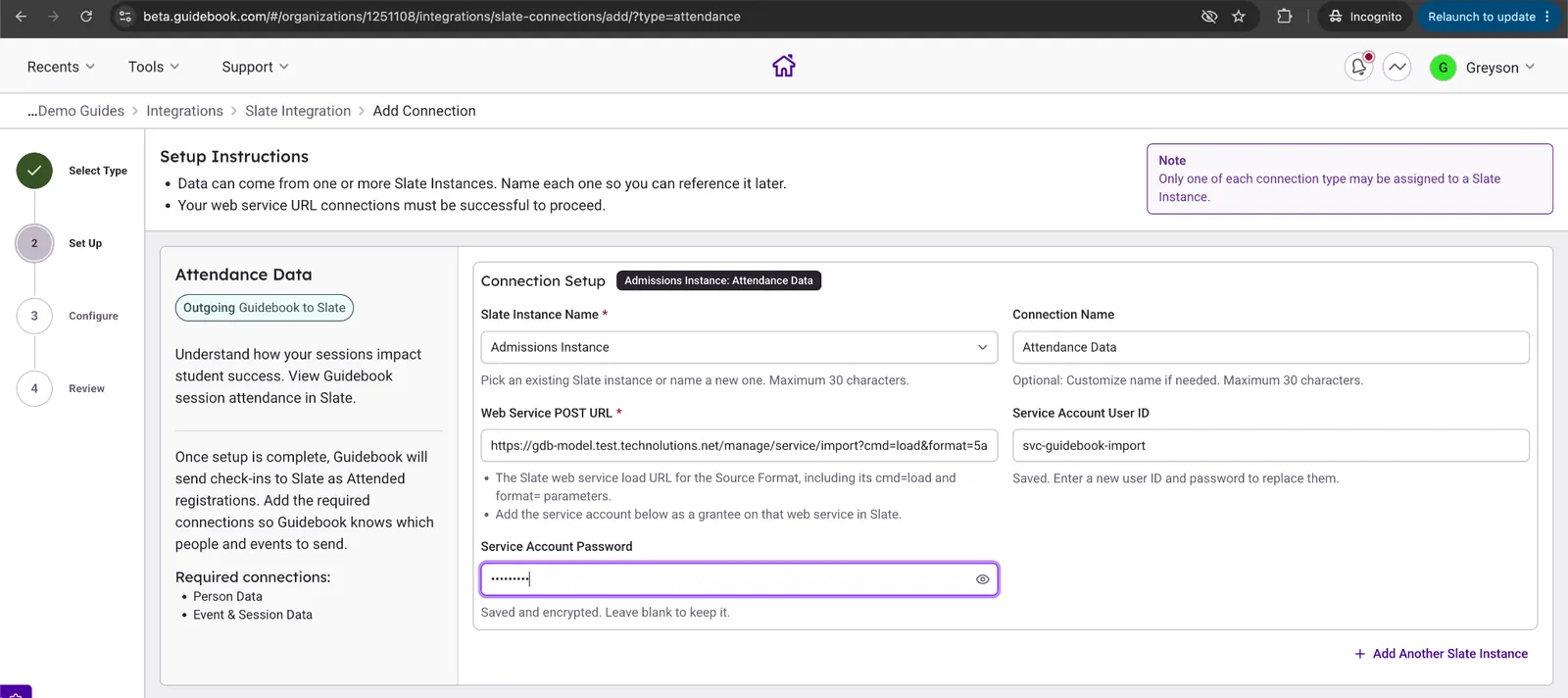Open the browser extensions puzzle icon
This screenshot has height=698, width=1568.
click(1284, 17)
